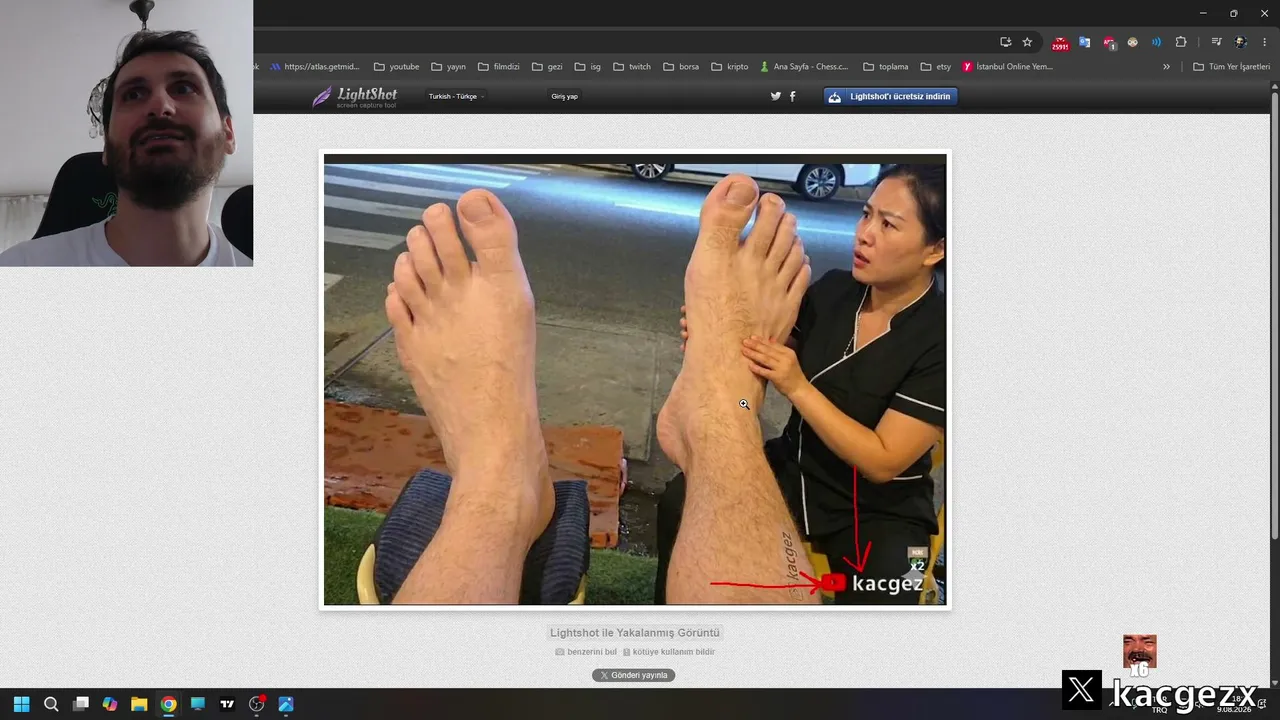Open the blue sound waves extension icon
1280x720 pixels.
(x=1156, y=42)
